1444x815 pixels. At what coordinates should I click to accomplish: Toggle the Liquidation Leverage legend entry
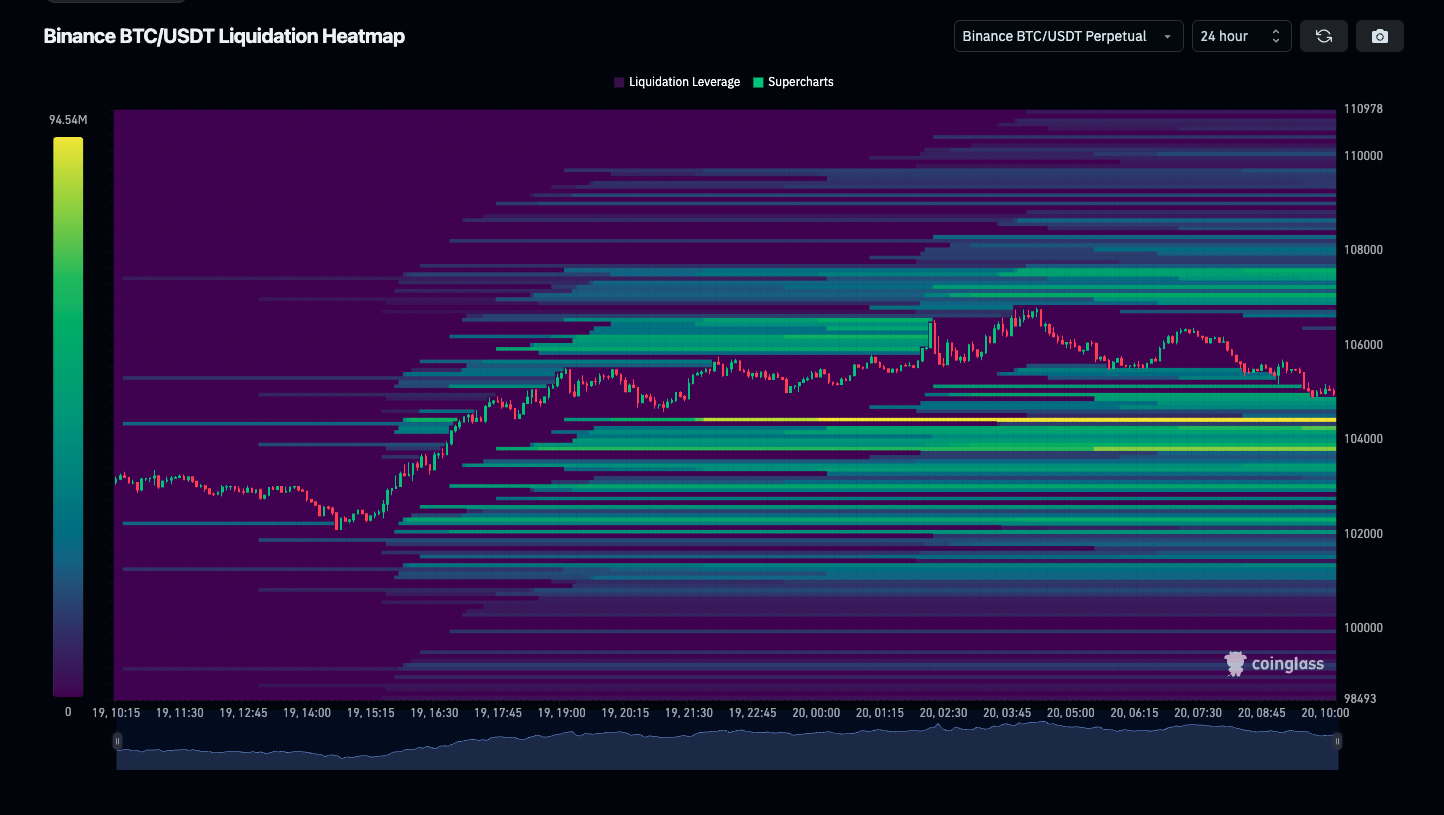[x=677, y=82]
